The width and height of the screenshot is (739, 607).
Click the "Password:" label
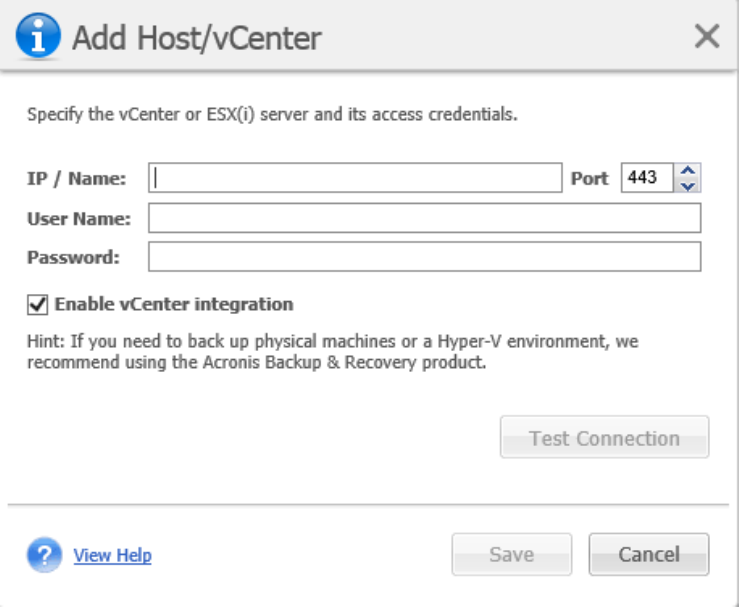tap(73, 257)
